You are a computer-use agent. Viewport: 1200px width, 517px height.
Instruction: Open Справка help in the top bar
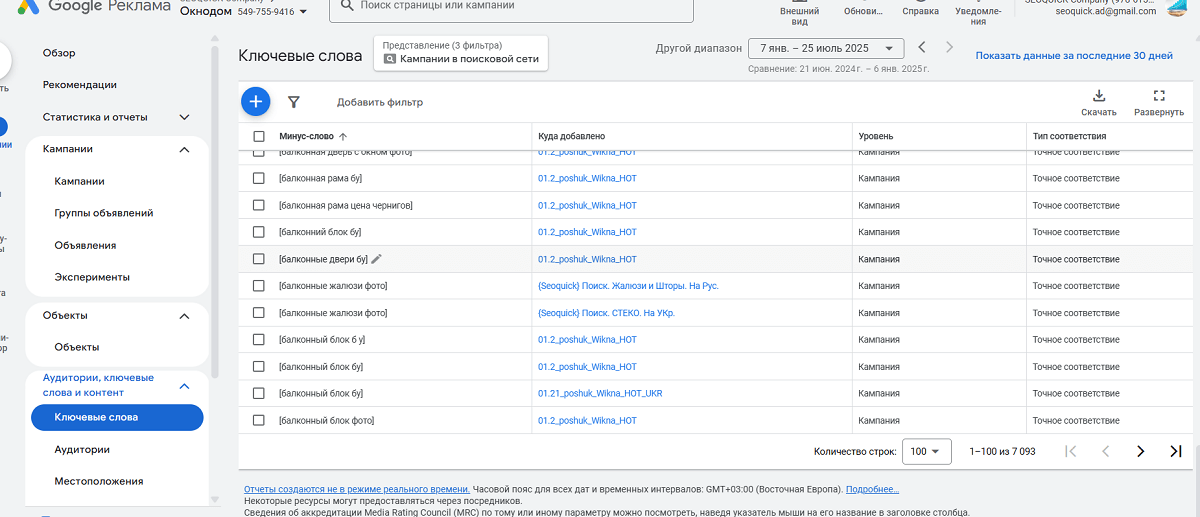pos(920,10)
